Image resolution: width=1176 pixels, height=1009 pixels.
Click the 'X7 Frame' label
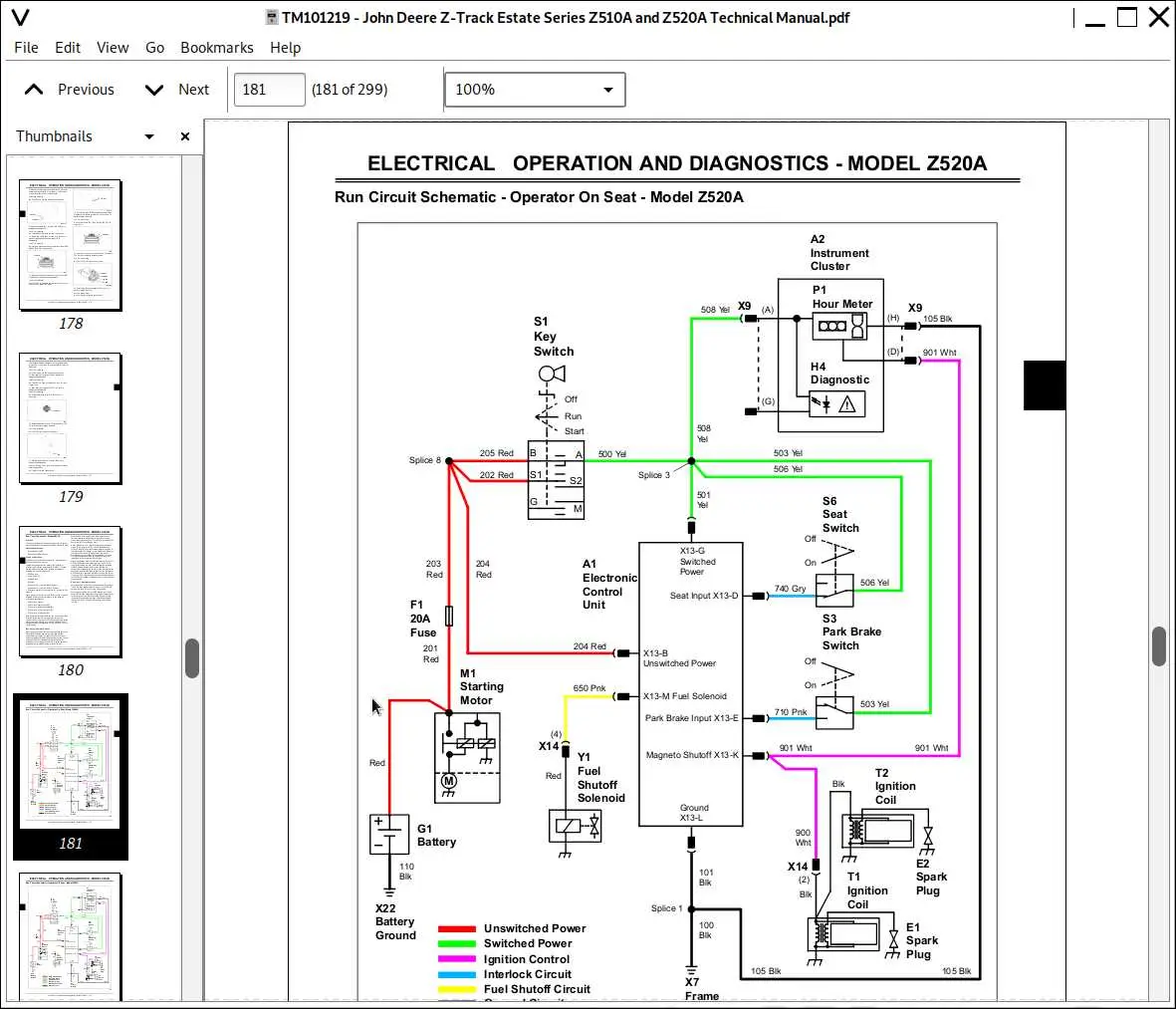click(701, 989)
